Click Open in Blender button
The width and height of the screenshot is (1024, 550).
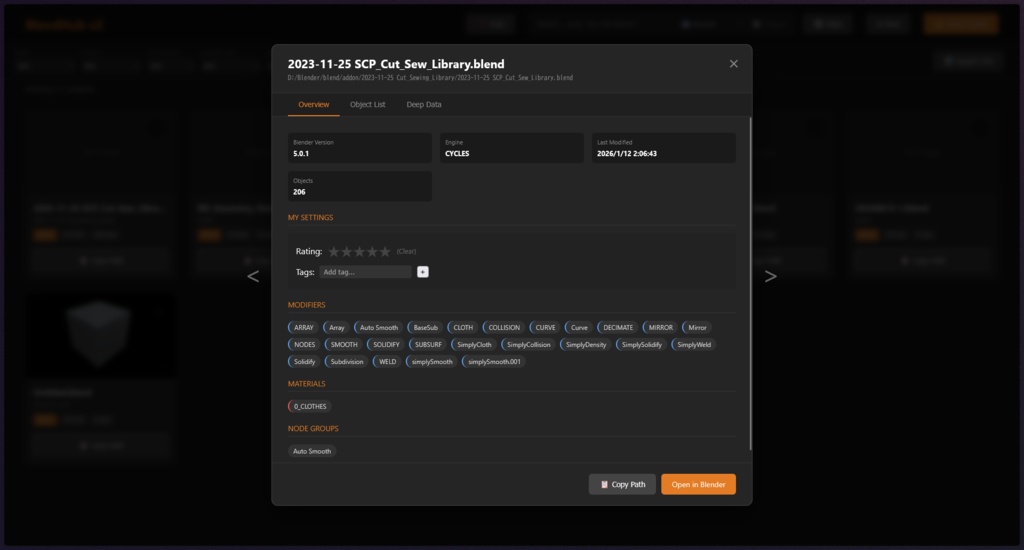(x=698, y=485)
